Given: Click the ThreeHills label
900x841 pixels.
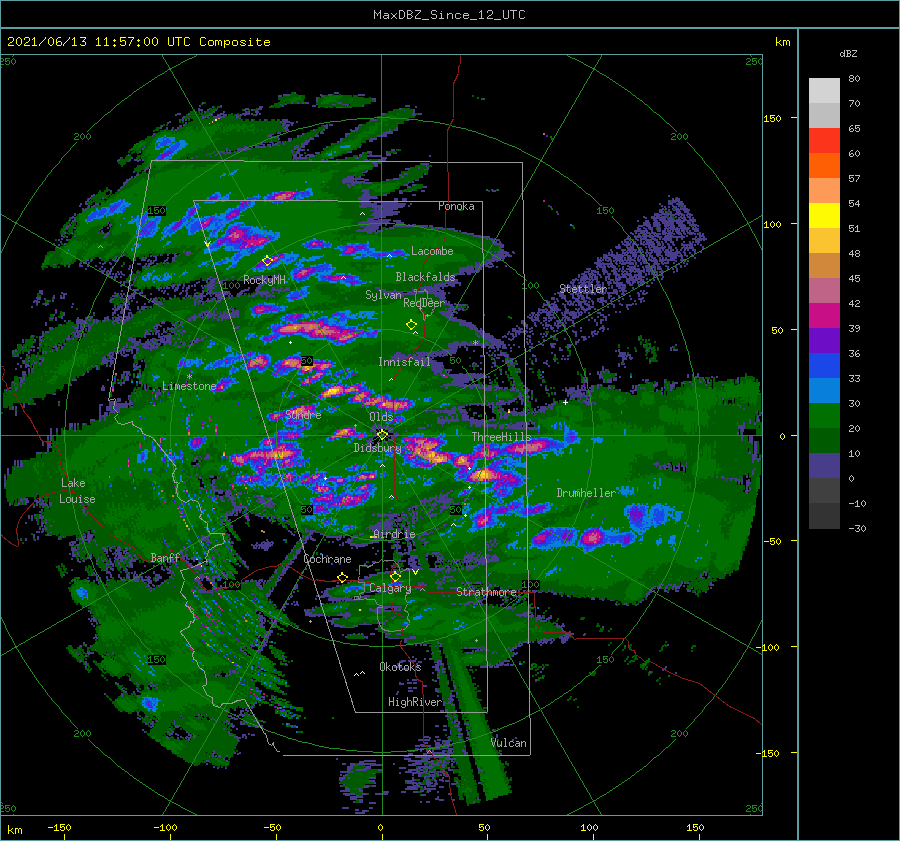Looking at the screenshot, I should pyautogui.click(x=502, y=437).
